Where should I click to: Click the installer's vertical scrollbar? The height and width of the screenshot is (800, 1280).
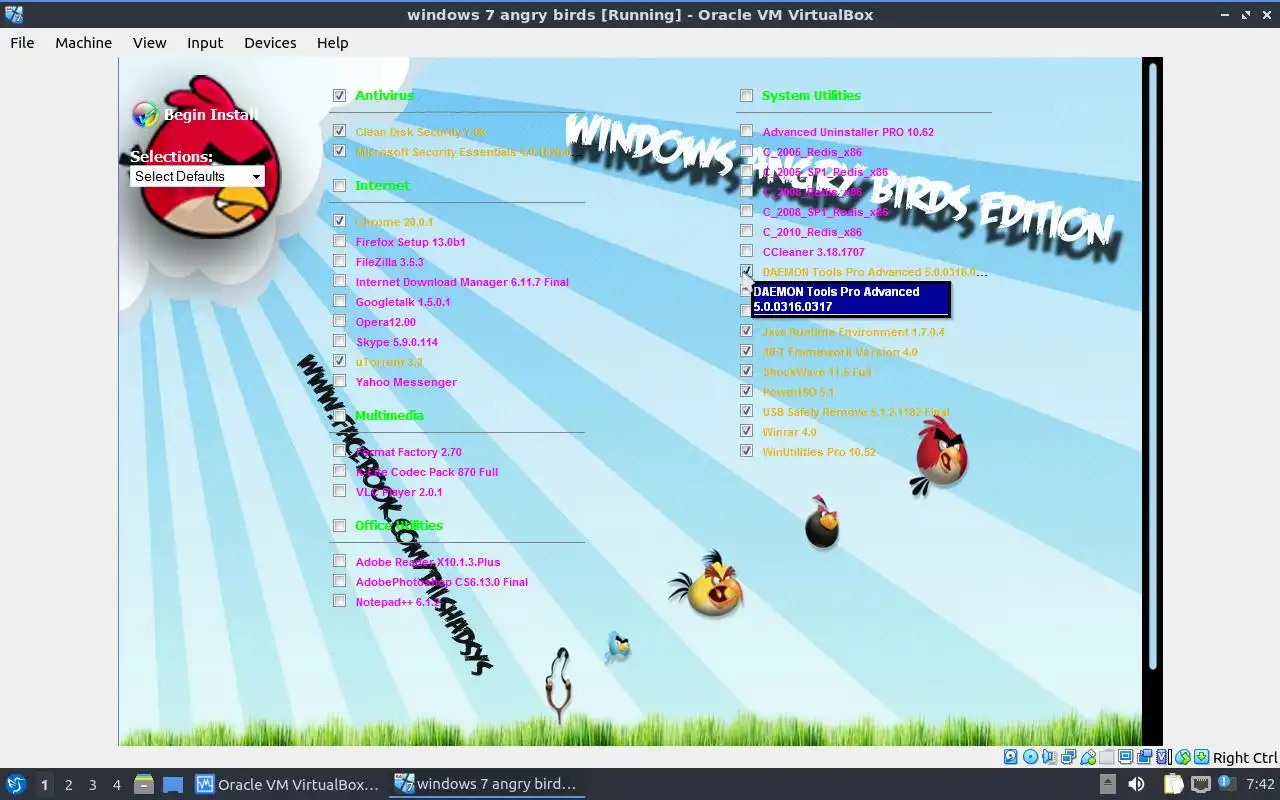pos(1152,365)
